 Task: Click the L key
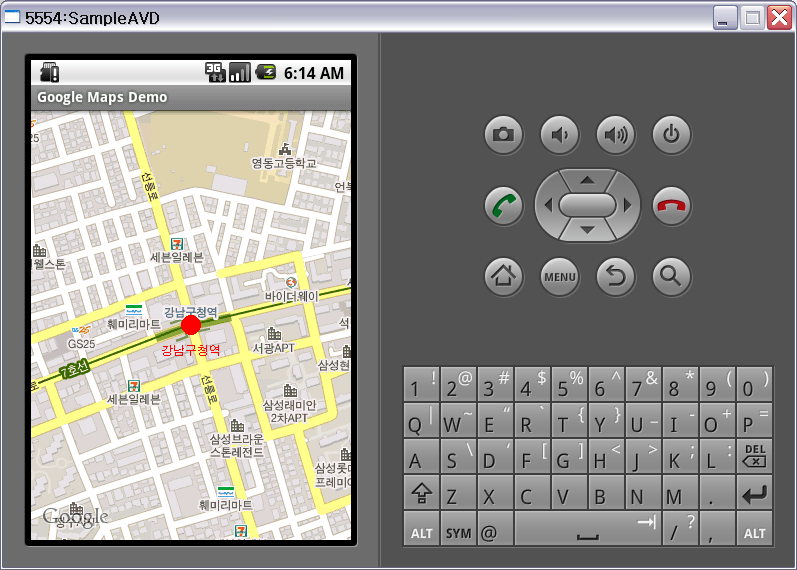tap(717, 456)
